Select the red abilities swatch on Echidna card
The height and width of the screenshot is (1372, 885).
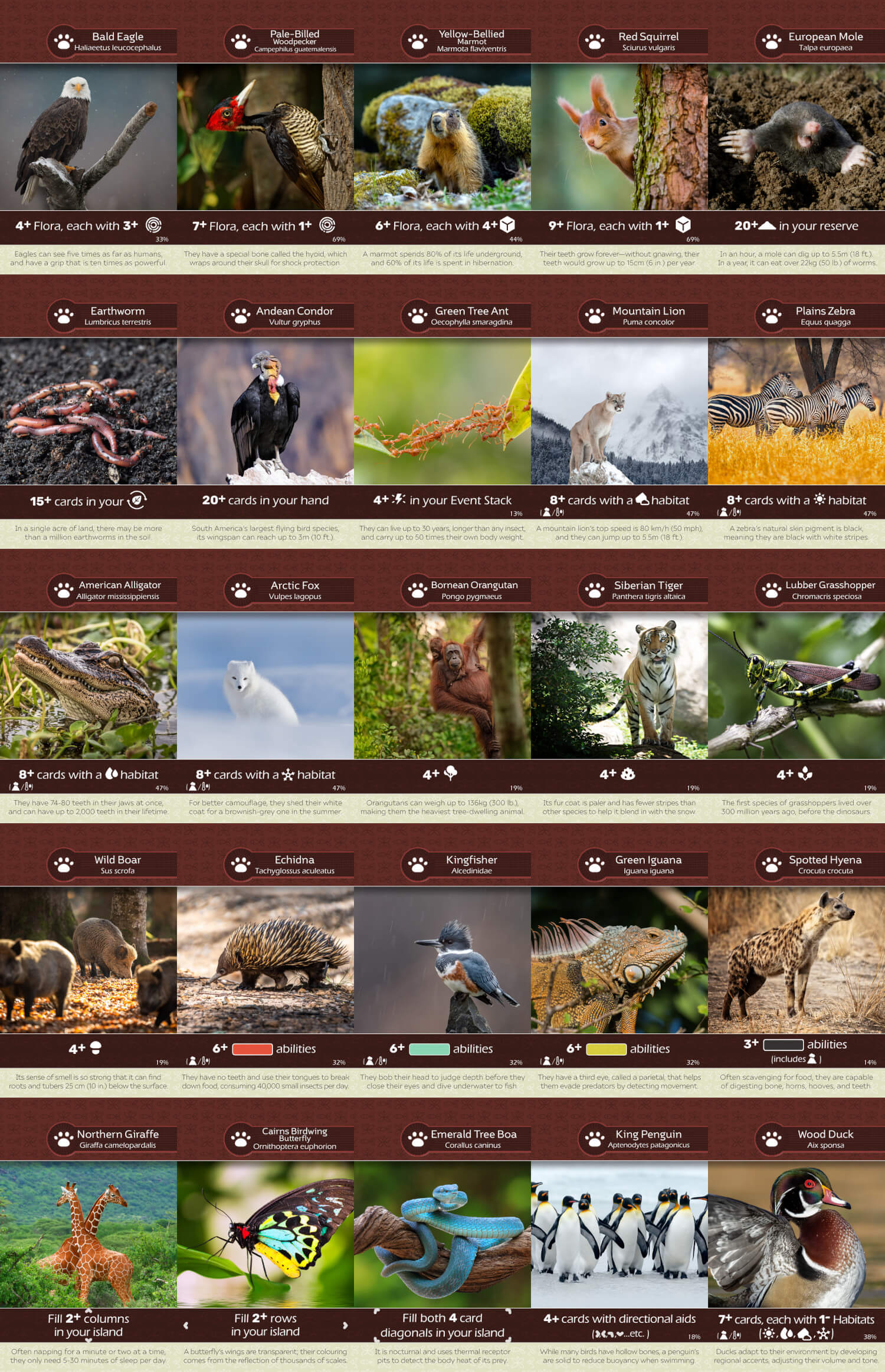(252, 1049)
